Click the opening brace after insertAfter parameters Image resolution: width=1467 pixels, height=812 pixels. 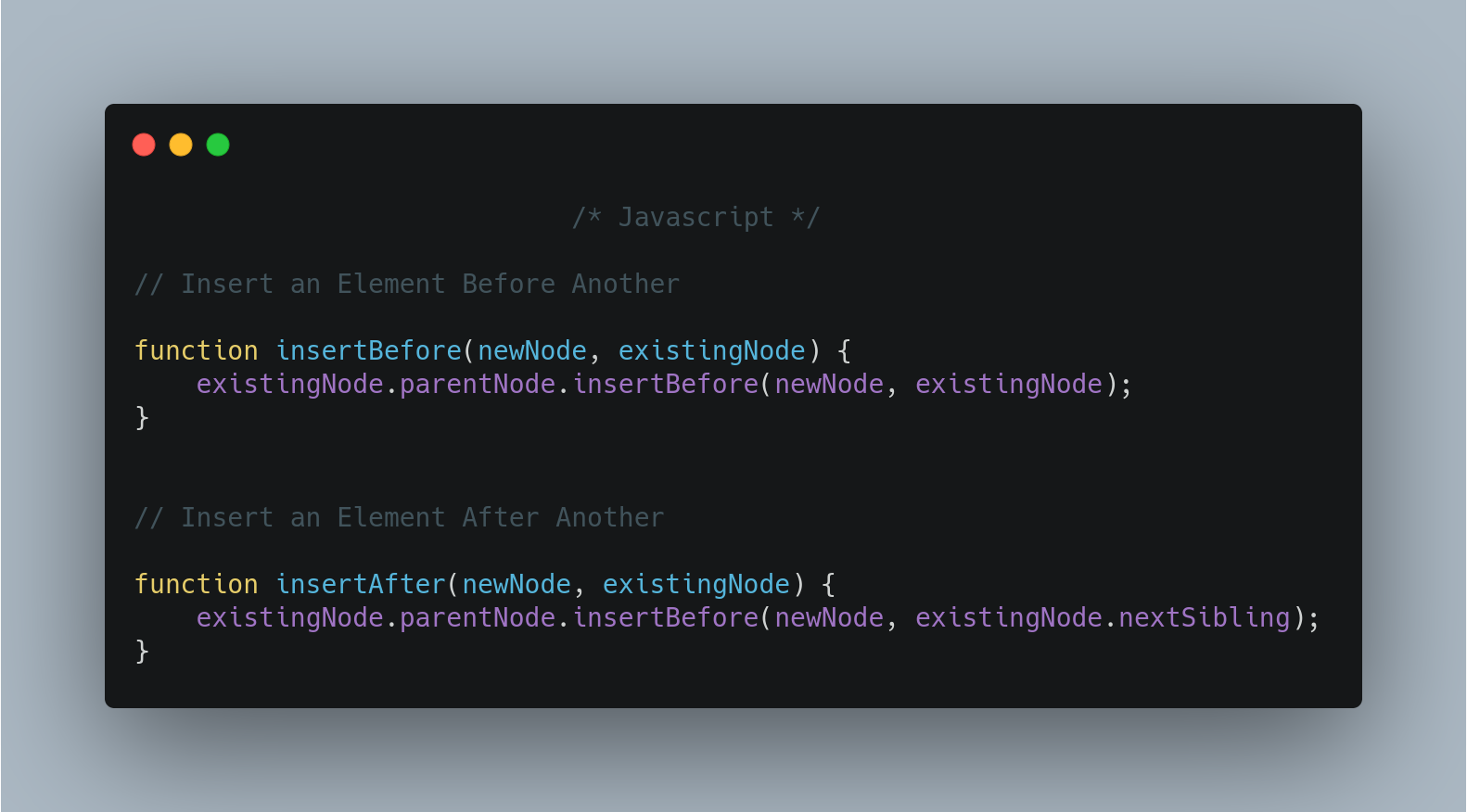coord(829,584)
